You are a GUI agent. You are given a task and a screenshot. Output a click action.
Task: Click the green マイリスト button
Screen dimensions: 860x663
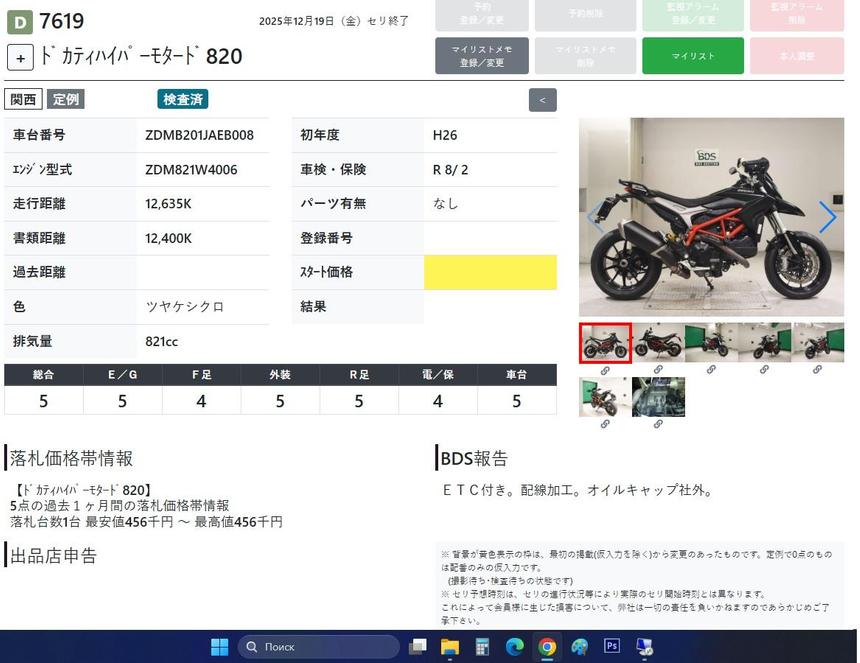pyautogui.click(x=692, y=56)
